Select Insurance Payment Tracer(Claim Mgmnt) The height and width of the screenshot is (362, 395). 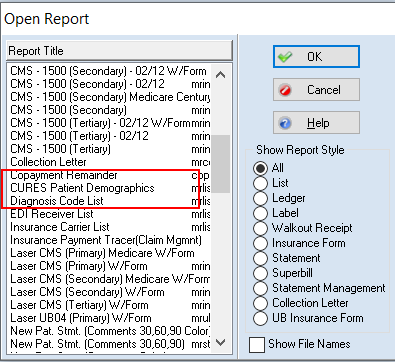(110, 240)
